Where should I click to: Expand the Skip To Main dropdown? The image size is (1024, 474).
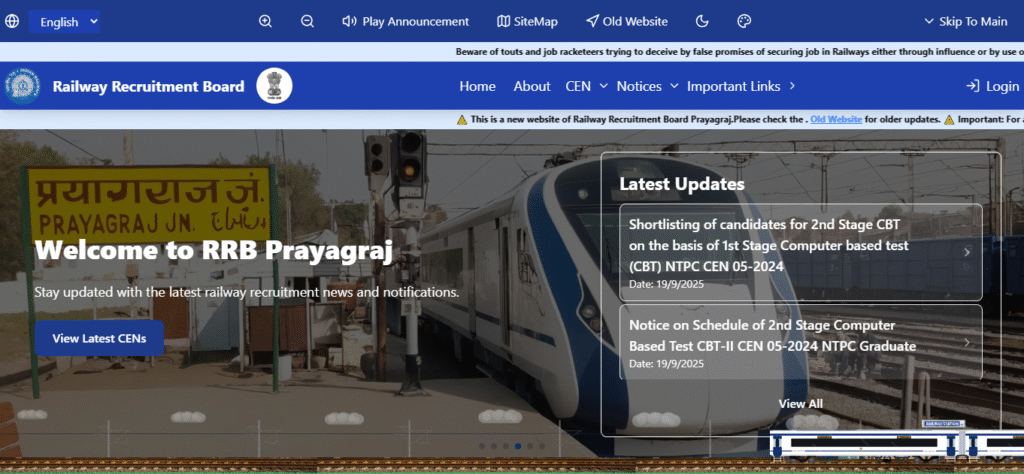[965, 22]
